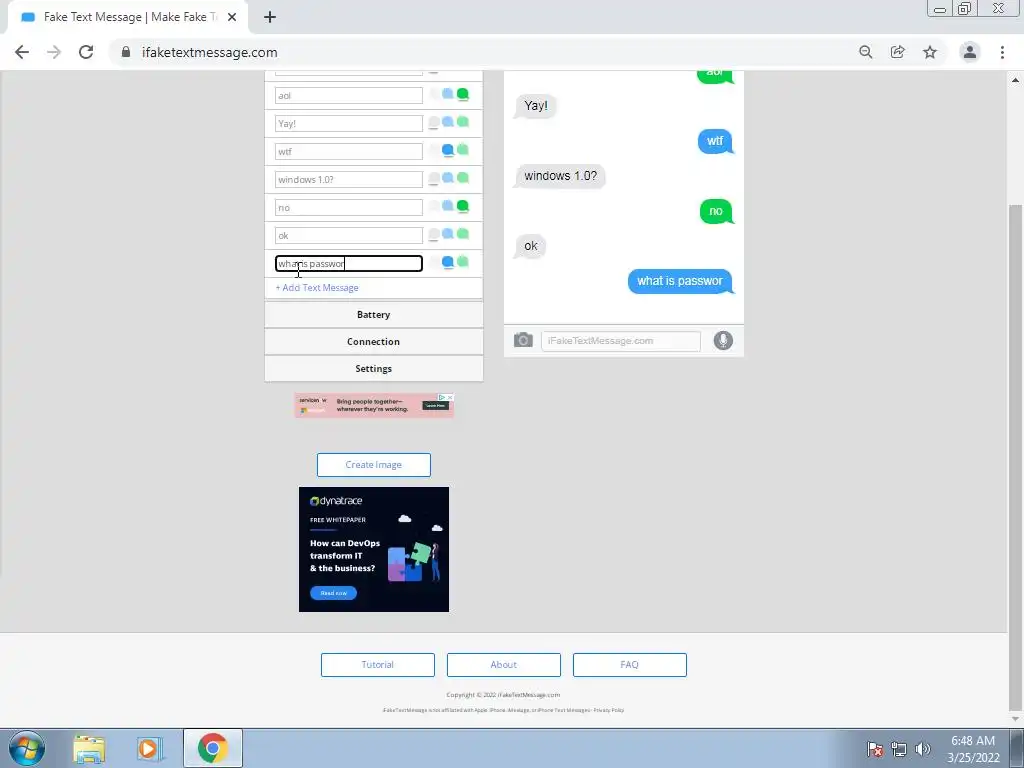This screenshot has width=1024, height=768.
Task: Expand the Battery section
Action: (x=374, y=315)
